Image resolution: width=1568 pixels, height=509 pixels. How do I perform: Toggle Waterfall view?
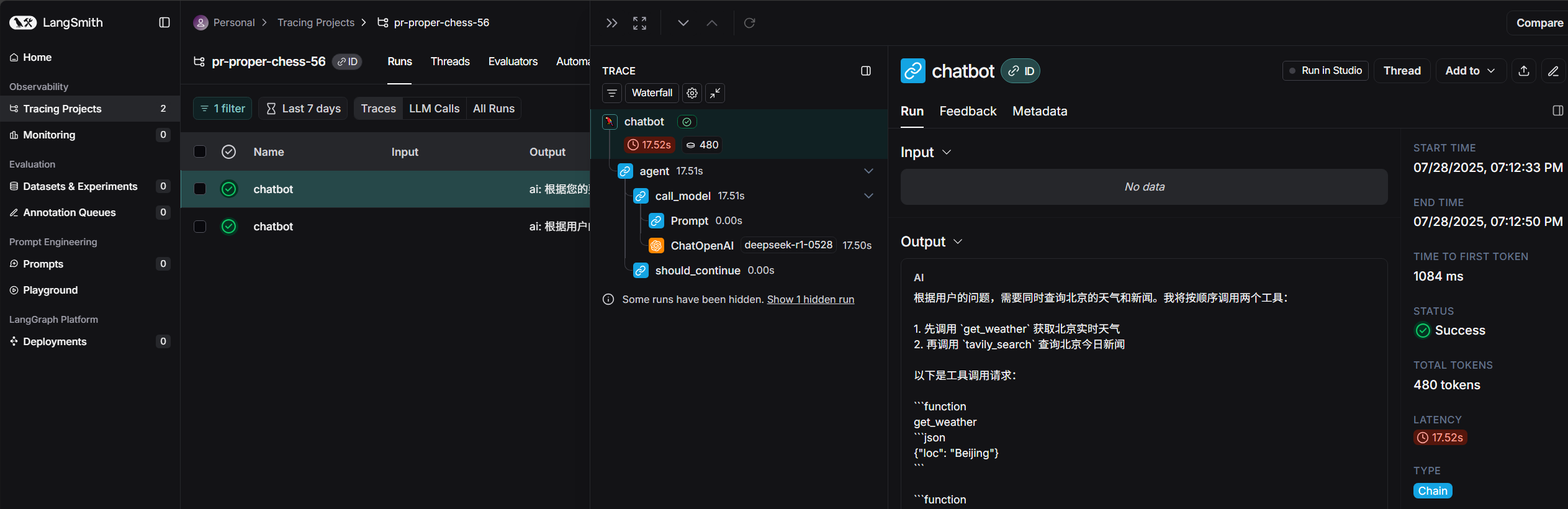click(x=652, y=93)
